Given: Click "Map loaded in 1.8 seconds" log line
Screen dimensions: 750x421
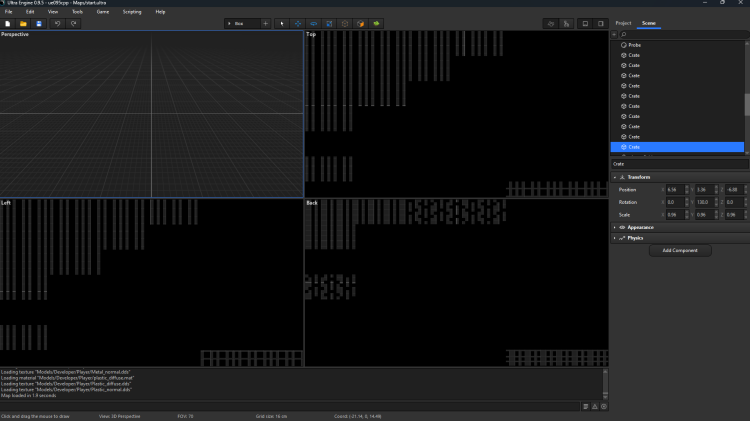Looking at the screenshot, I should [x=29, y=396].
